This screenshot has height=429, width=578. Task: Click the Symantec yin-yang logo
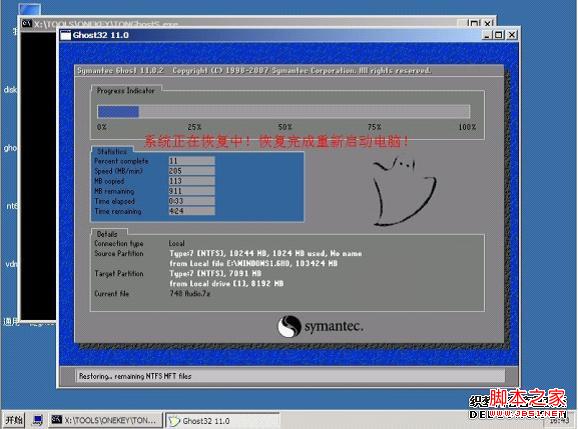(289, 326)
